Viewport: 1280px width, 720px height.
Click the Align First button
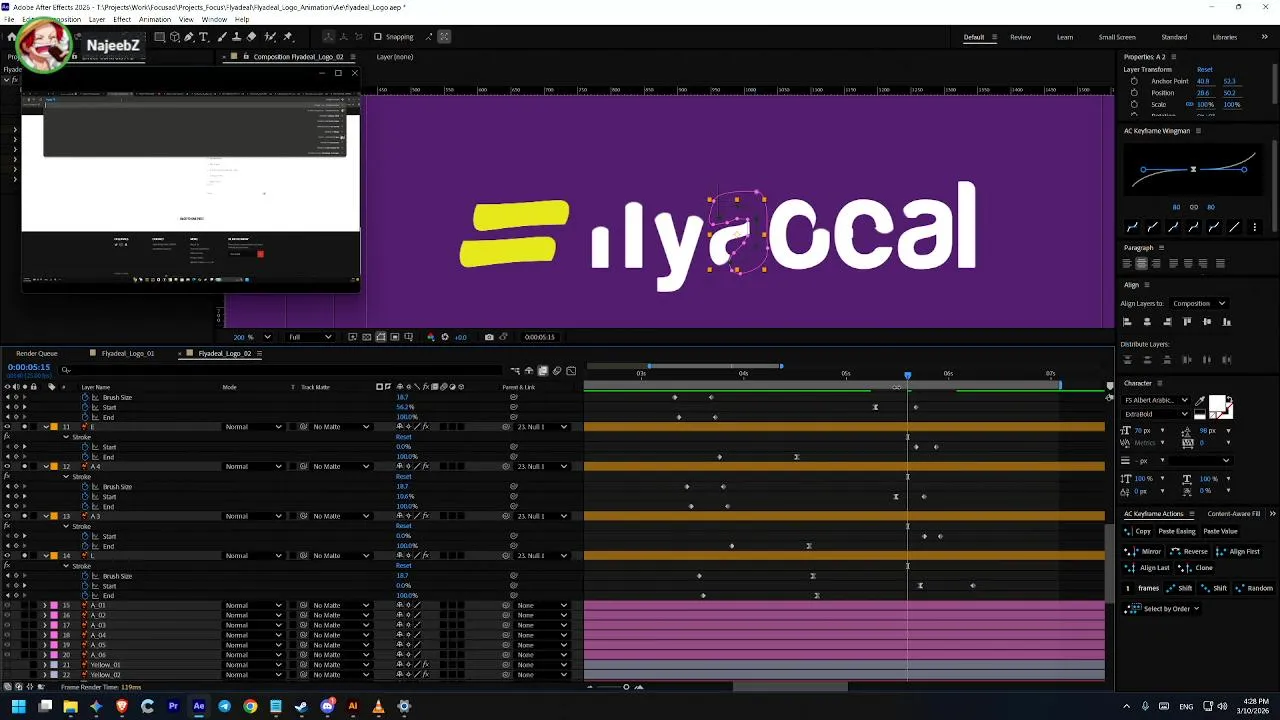click(1239, 552)
